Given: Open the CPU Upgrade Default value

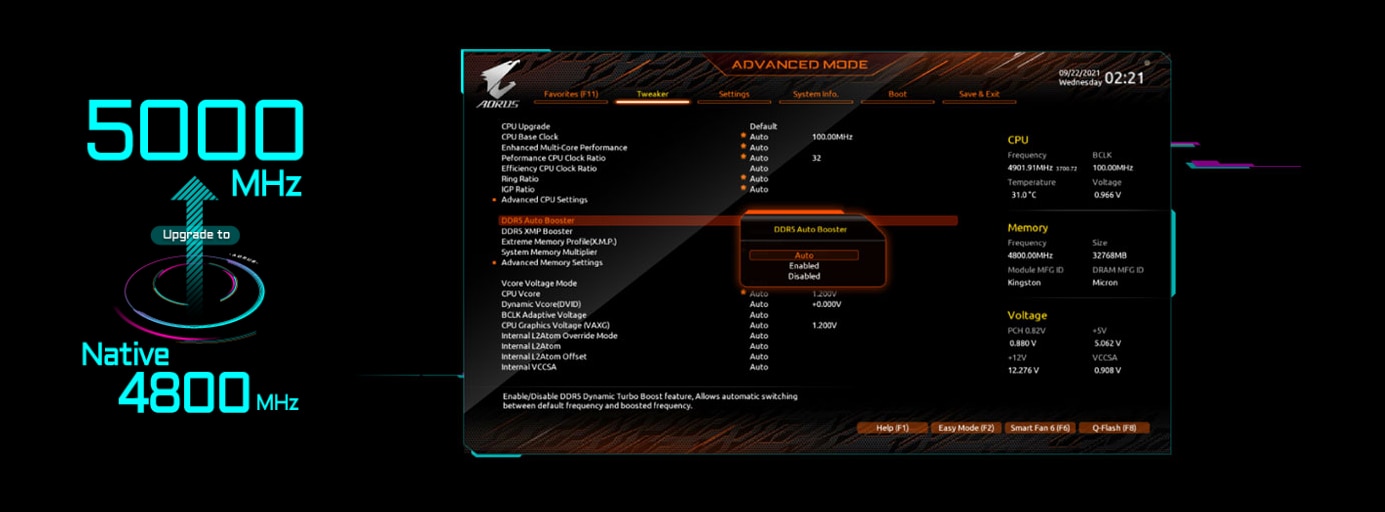Looking at the screenshot, I should pyautogui.click(x=763, y=126).
